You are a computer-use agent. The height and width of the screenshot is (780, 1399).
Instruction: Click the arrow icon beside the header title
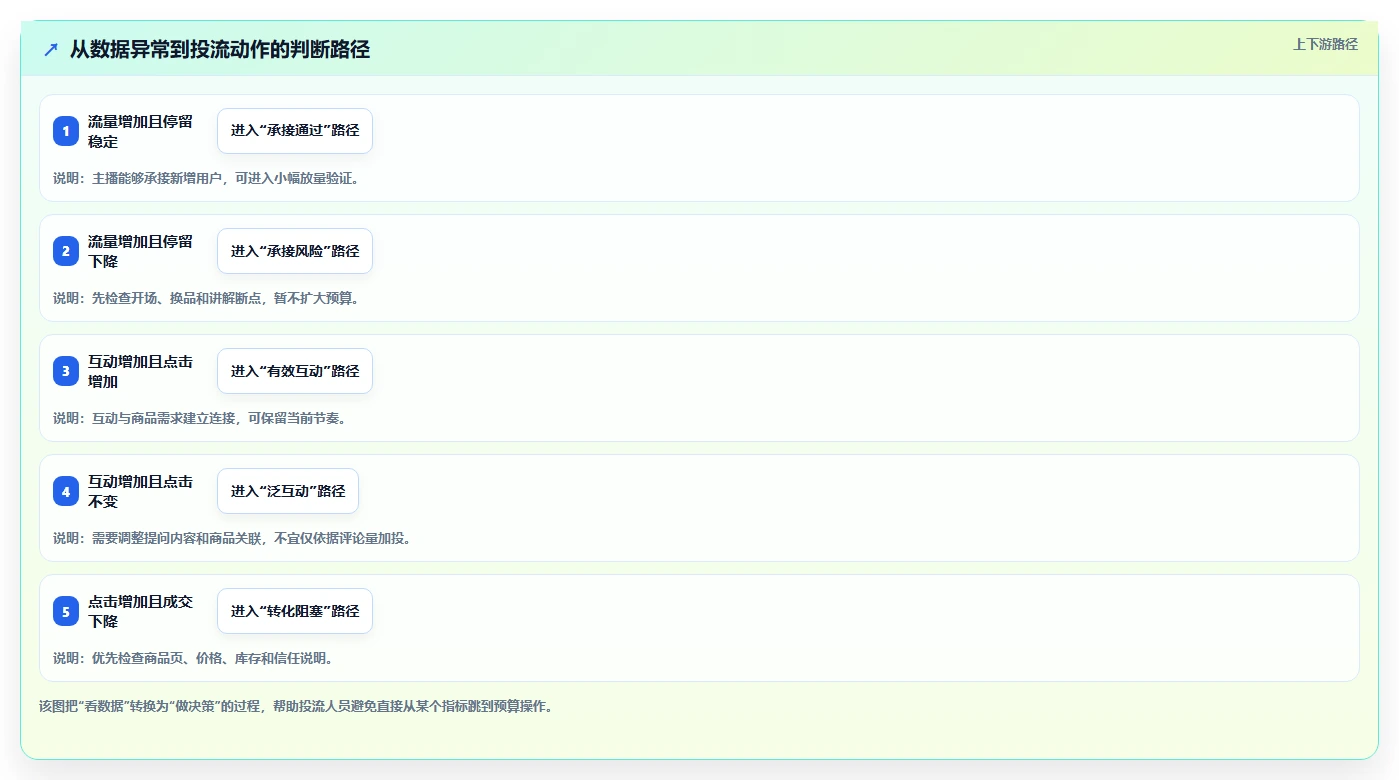click(51, 49)
